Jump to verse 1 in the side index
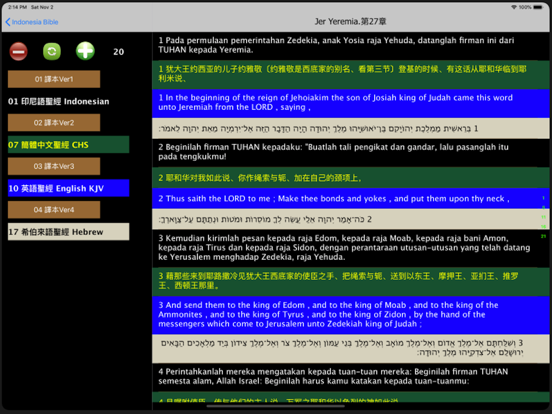Viewport: 552px width, 414px height. point(543,198)
